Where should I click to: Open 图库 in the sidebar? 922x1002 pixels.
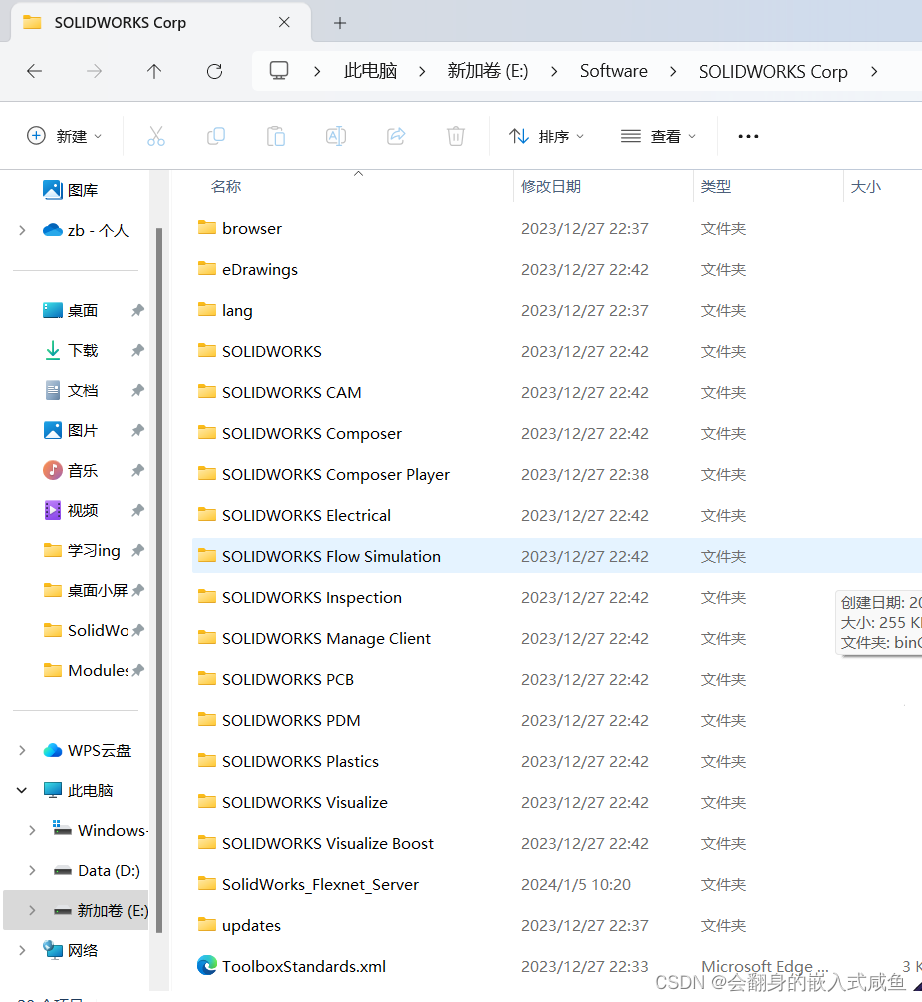point(70,190)
